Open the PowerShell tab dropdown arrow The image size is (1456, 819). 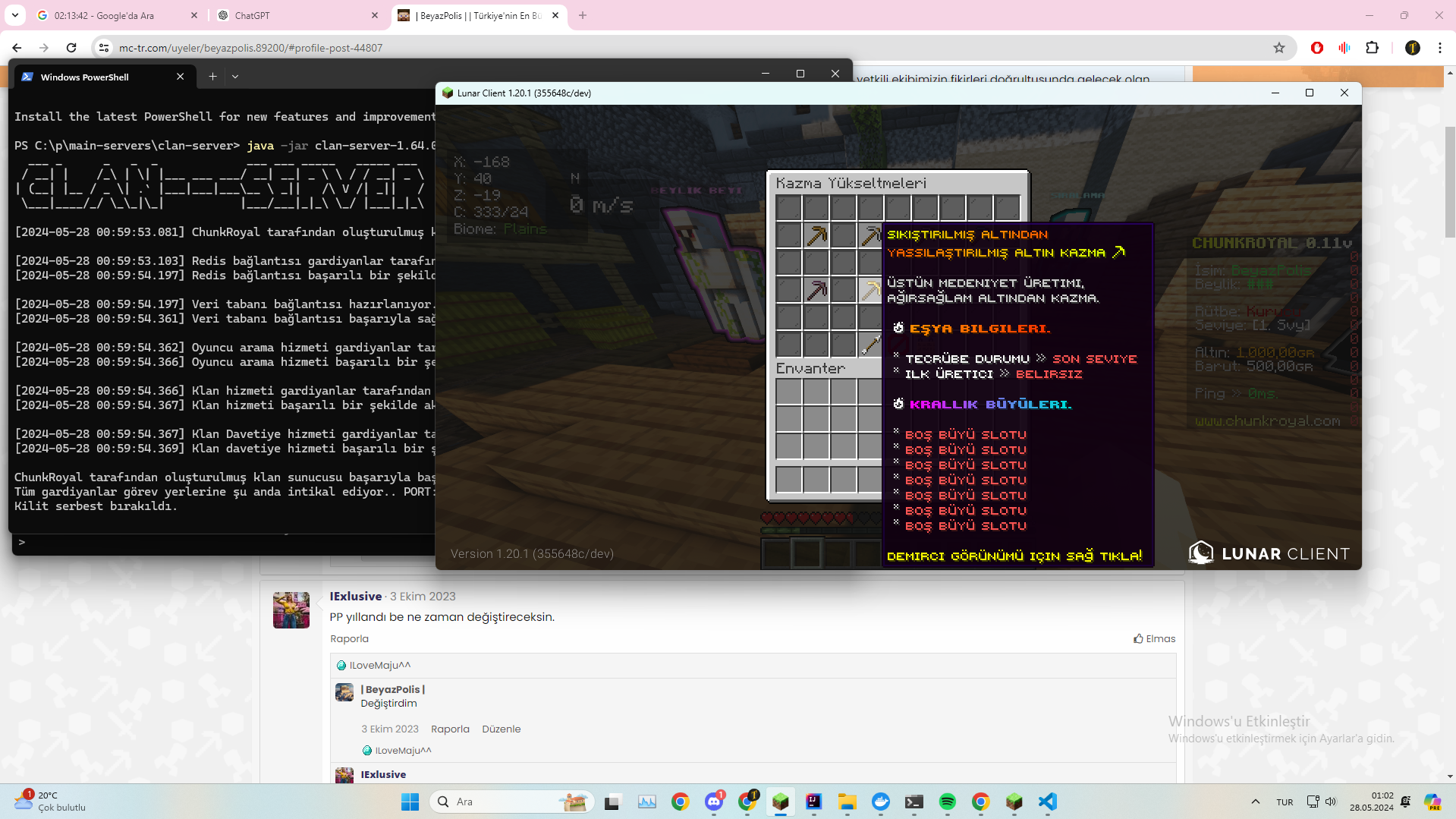coord(235,77)
